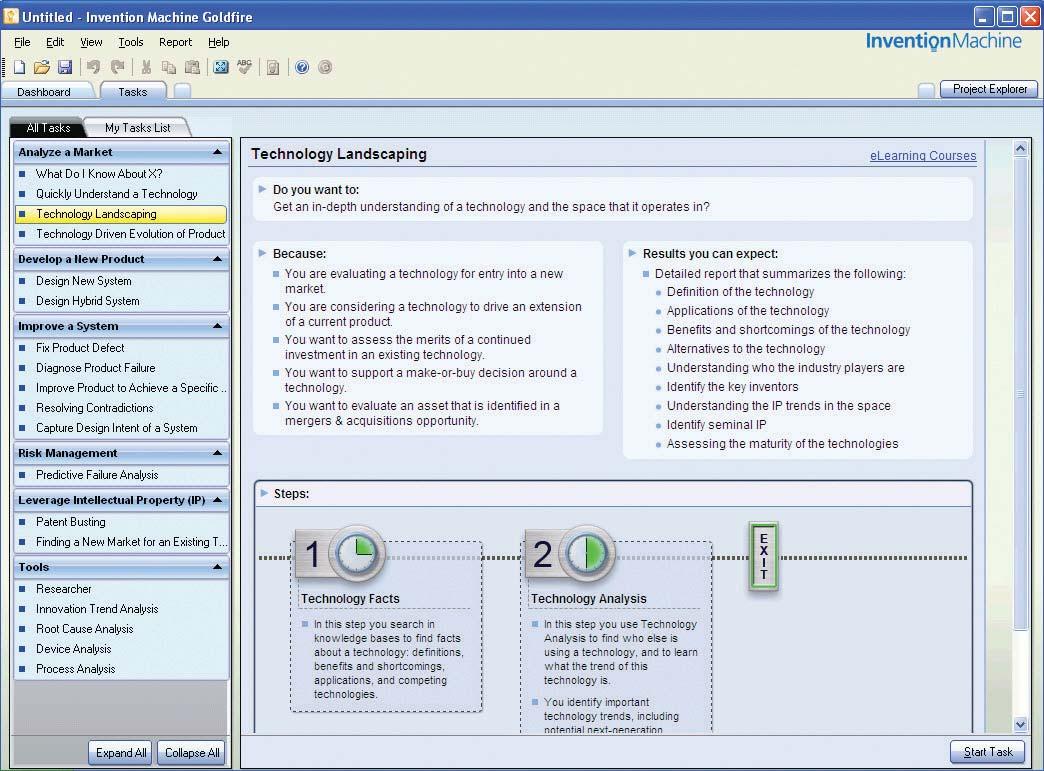Click the Save floppy disk icon
The height and width of the screenshot is (771, 1044).
(65, 67)
